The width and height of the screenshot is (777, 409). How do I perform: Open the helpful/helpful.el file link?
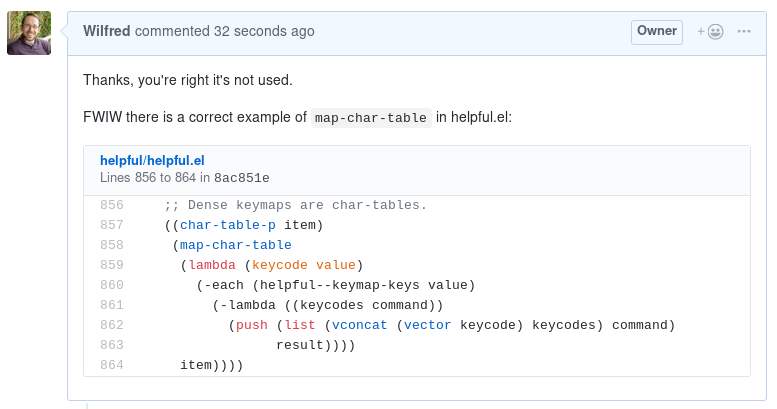tap(152, 160)
